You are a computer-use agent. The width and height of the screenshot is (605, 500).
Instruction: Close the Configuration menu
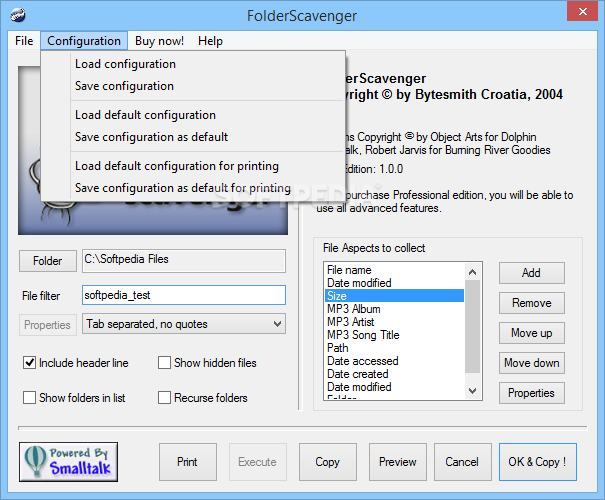[x=84, y=41]
